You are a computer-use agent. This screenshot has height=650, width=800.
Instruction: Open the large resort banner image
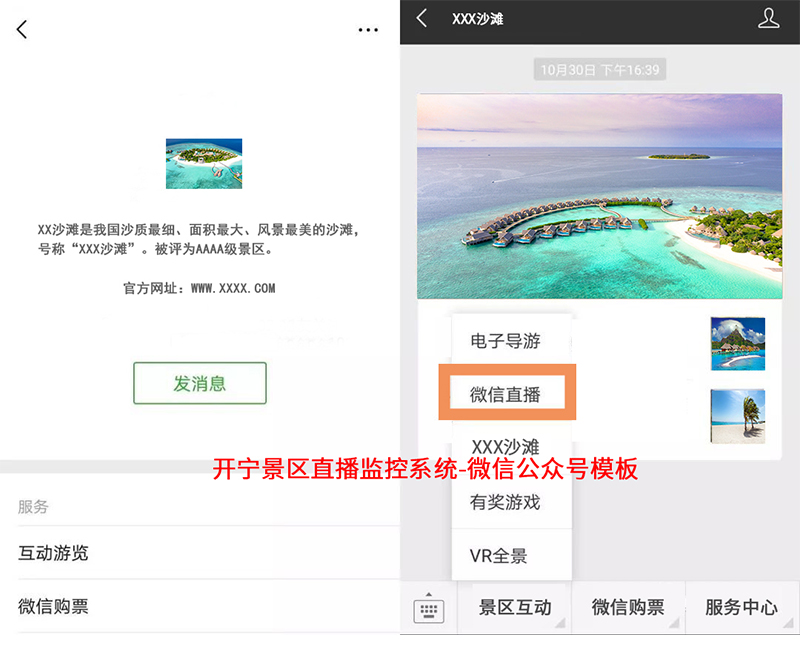(599, 196)
